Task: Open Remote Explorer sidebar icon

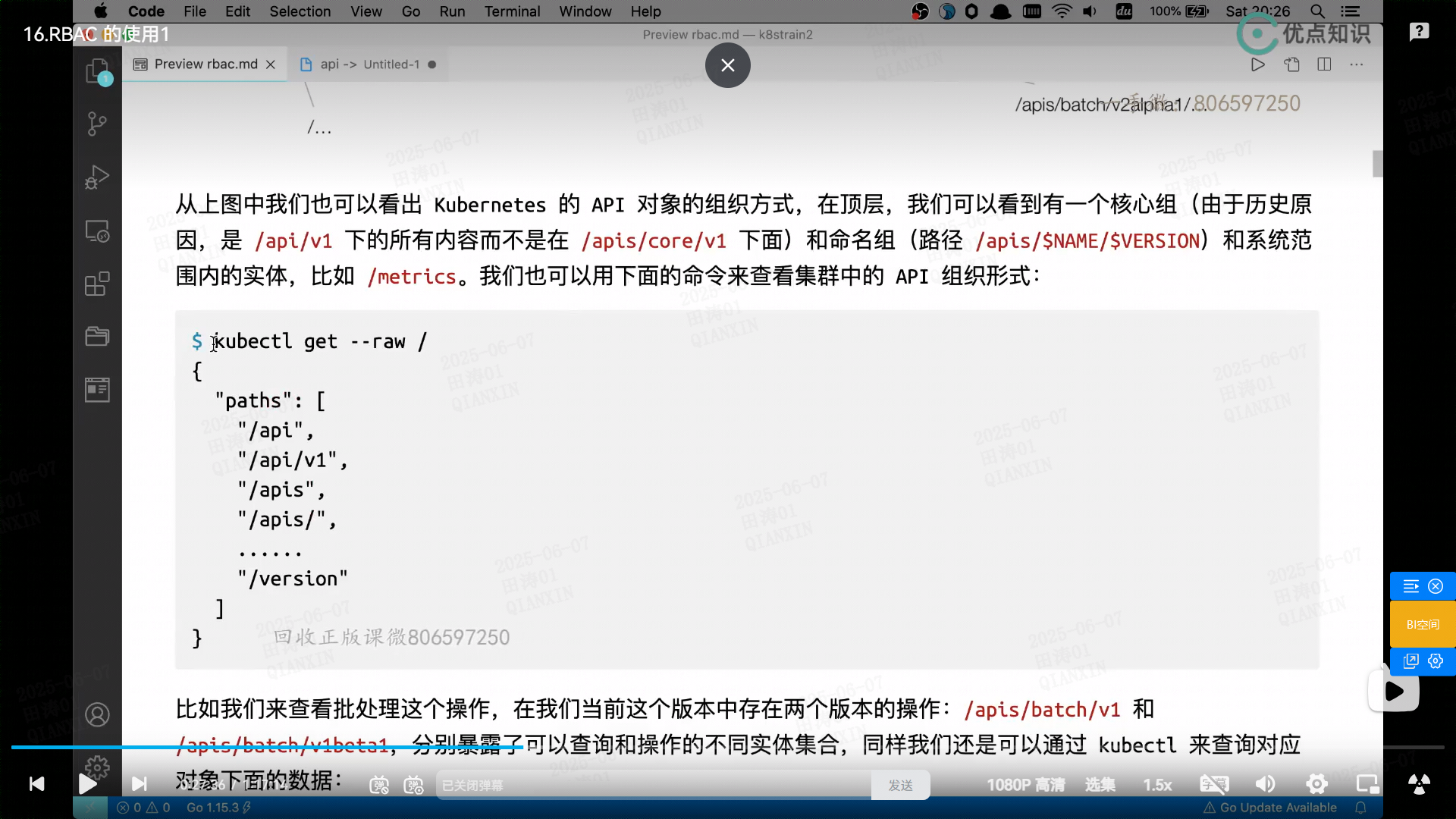Action: coord(97,231)
